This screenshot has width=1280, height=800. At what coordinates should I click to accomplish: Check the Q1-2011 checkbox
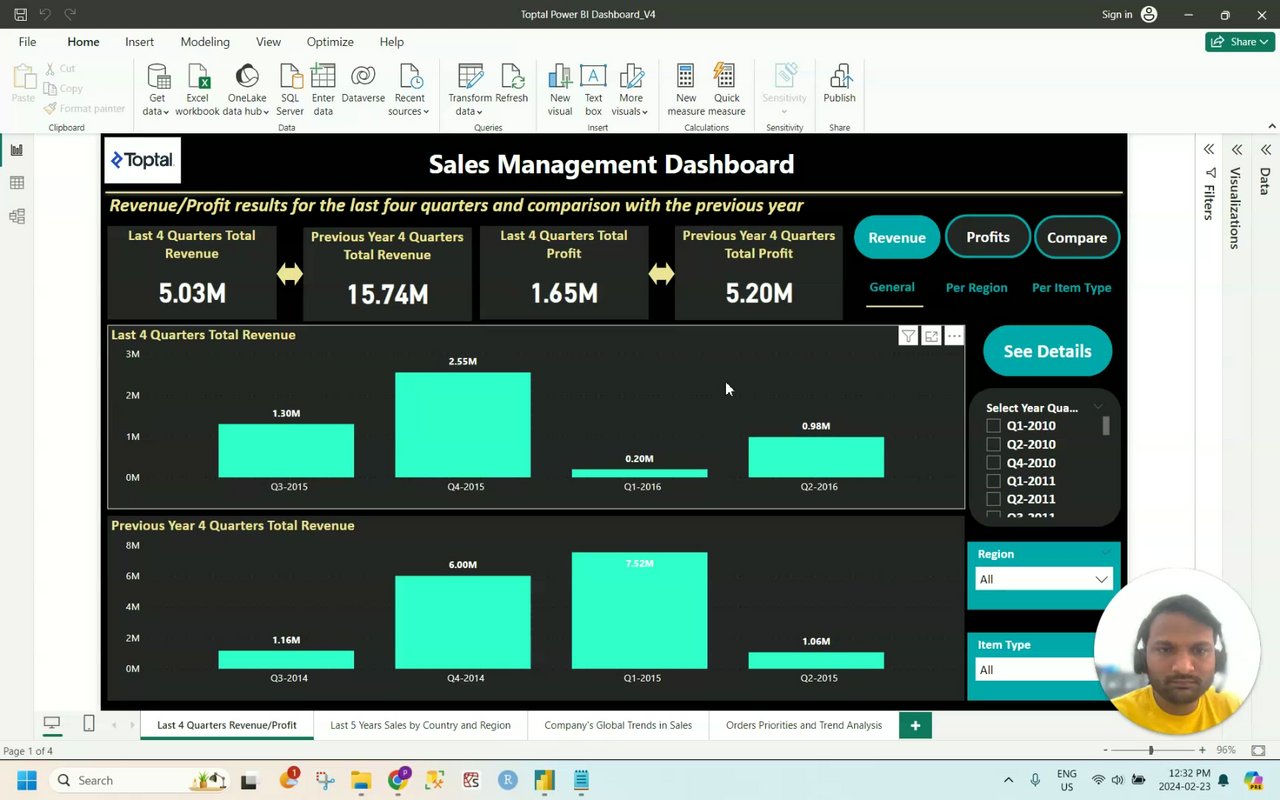tap(993, 481)
